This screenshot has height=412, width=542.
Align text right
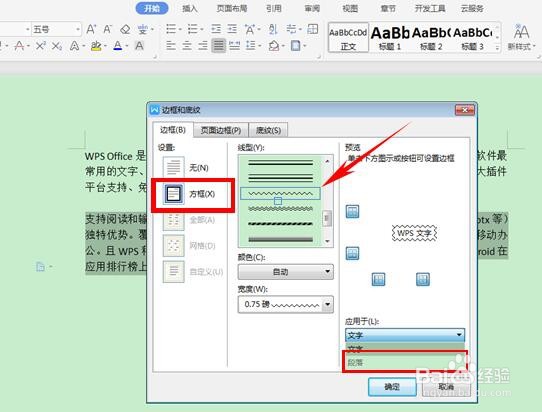point(203,46)
